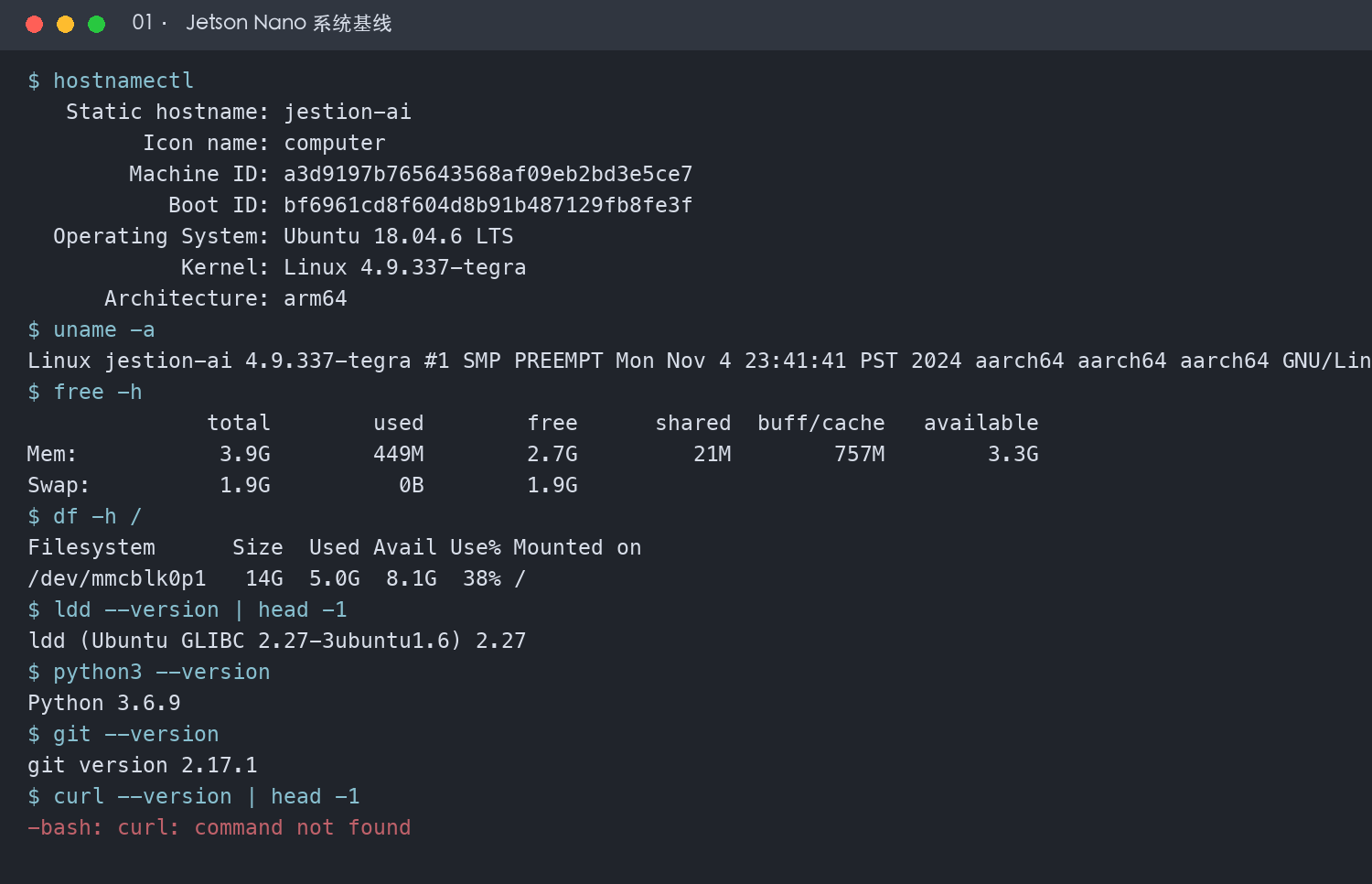Click the 'total' column header
This screenshot has height=884, width=1372.
[x=239, y=423]
